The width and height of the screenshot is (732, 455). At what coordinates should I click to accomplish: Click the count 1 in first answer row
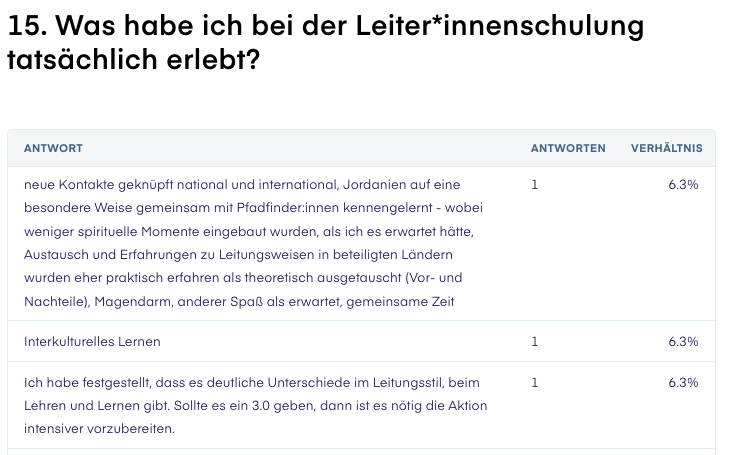pos(535,185)
